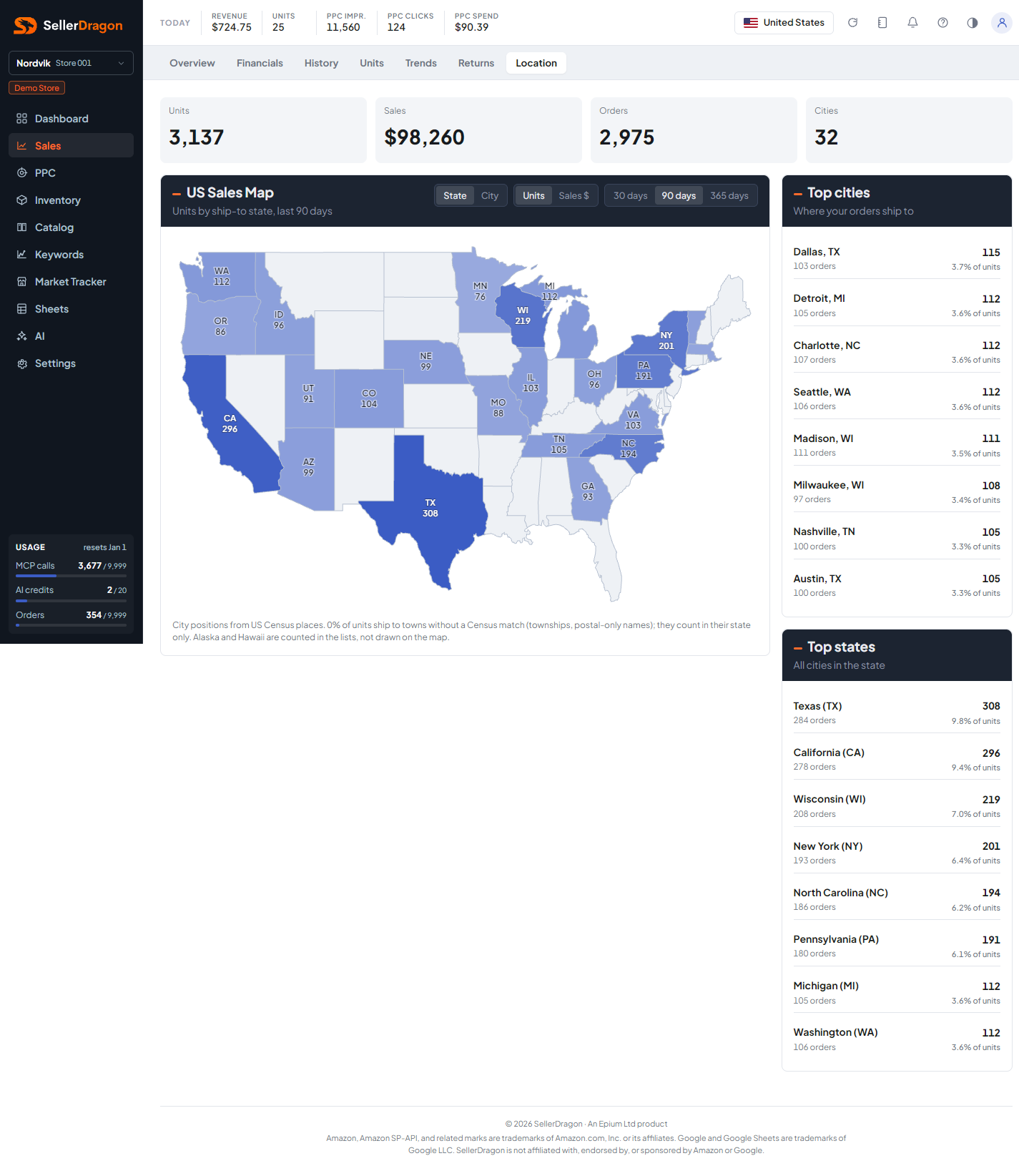This screenshot has width=1019, height=1176.
Task: Select the Dallas, TX row in Top cities
Action: click(897, 259)
